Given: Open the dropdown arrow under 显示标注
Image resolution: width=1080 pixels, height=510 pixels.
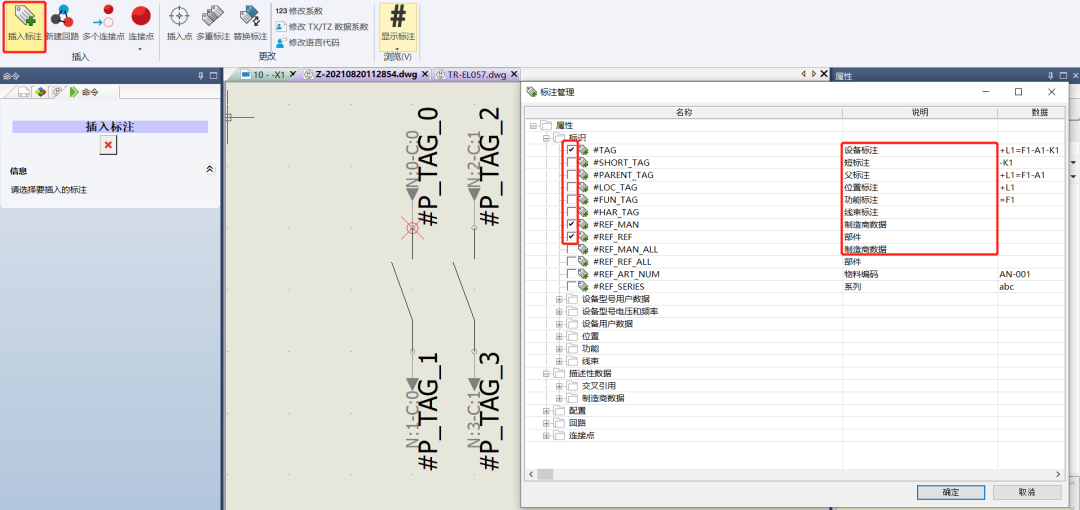Looking at the screenshot, I should (398, 48).
